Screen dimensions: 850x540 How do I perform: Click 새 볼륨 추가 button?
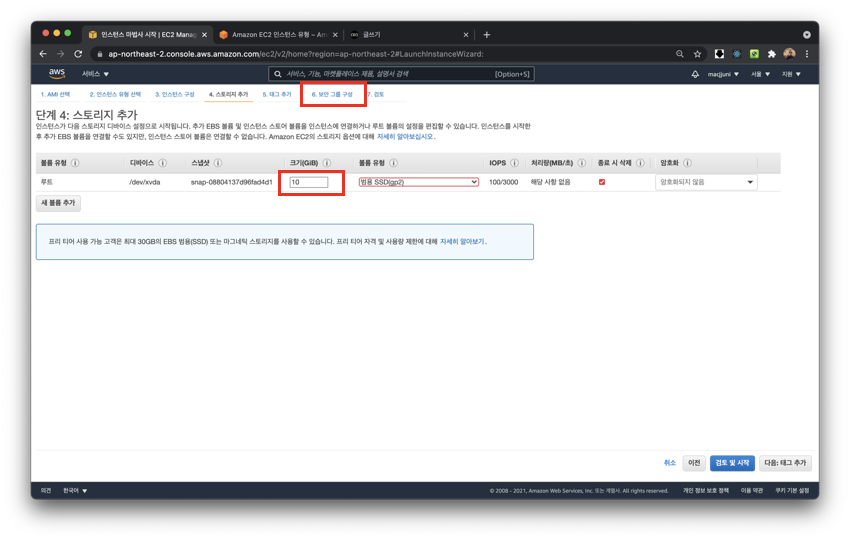58,203
